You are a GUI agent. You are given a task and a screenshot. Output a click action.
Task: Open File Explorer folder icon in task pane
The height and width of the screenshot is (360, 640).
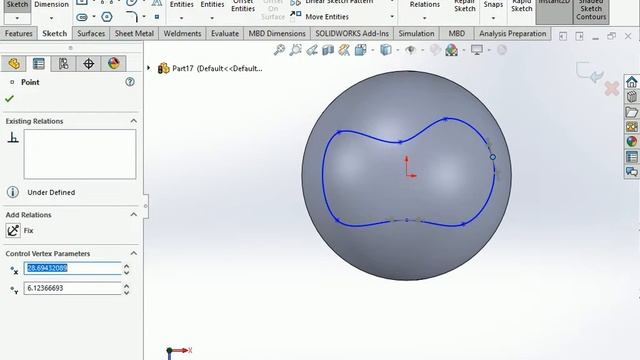(x=631, y=112)
